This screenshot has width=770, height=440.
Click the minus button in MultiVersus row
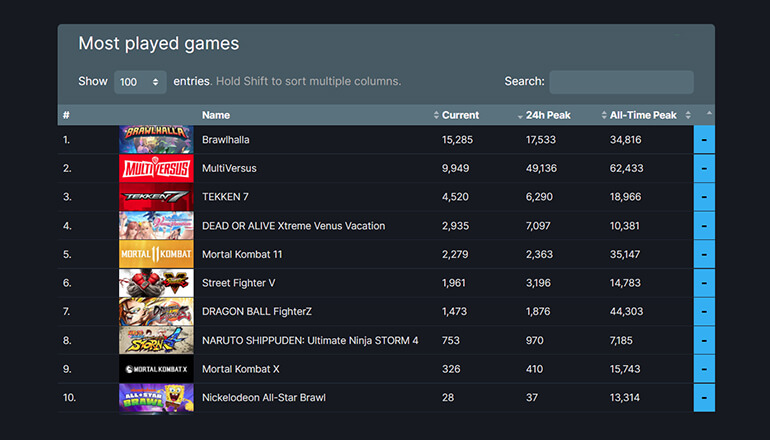tap(704, 168)
